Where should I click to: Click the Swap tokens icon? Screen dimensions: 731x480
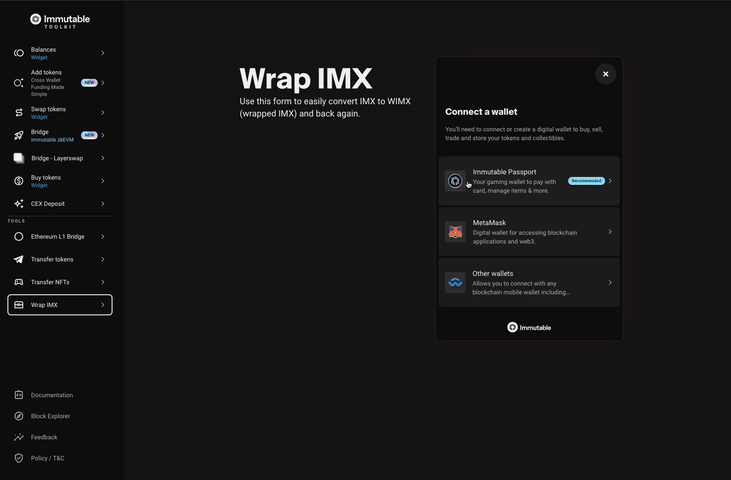19,113
